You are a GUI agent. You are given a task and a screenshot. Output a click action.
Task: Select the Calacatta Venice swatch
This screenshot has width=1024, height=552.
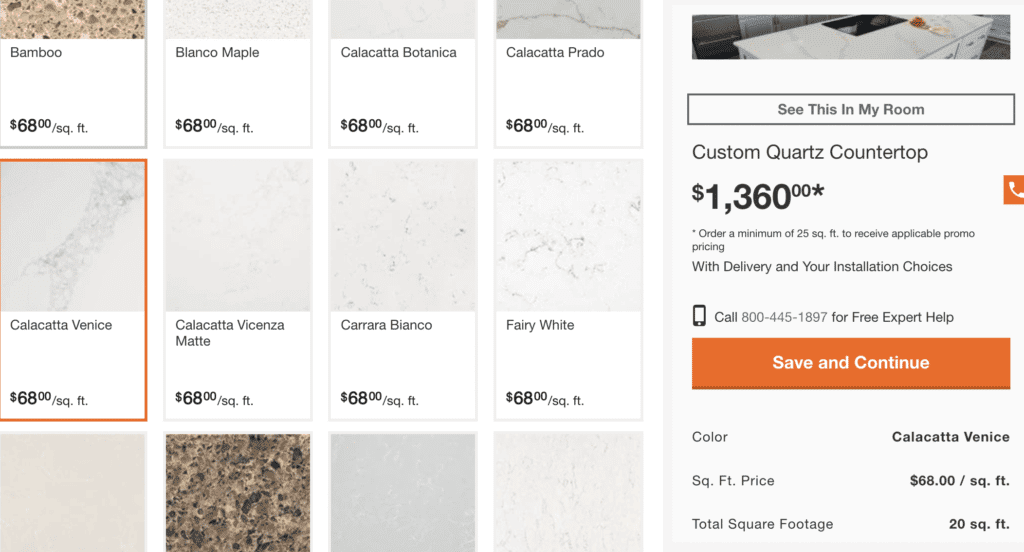[x=73, y=289]
